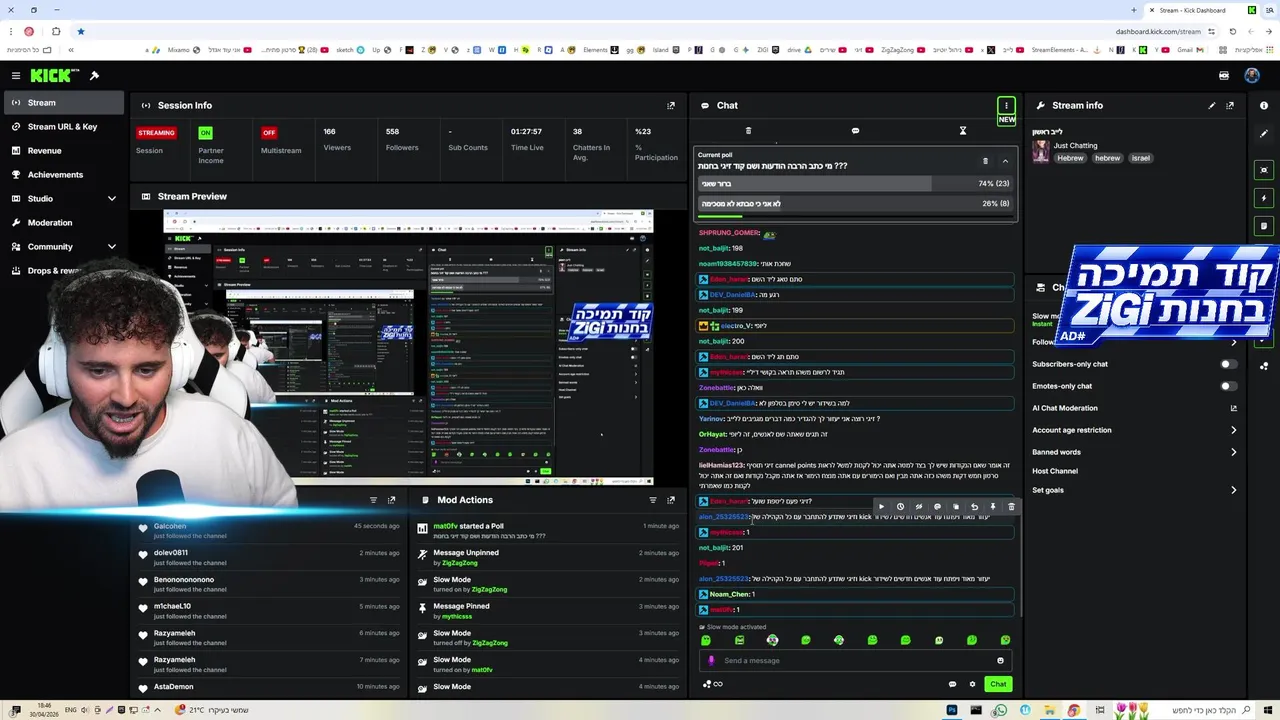Click the Stream Preview video
Viewport: 1280px width, 720px height.
pyautogui.click(x=408, y=346)
